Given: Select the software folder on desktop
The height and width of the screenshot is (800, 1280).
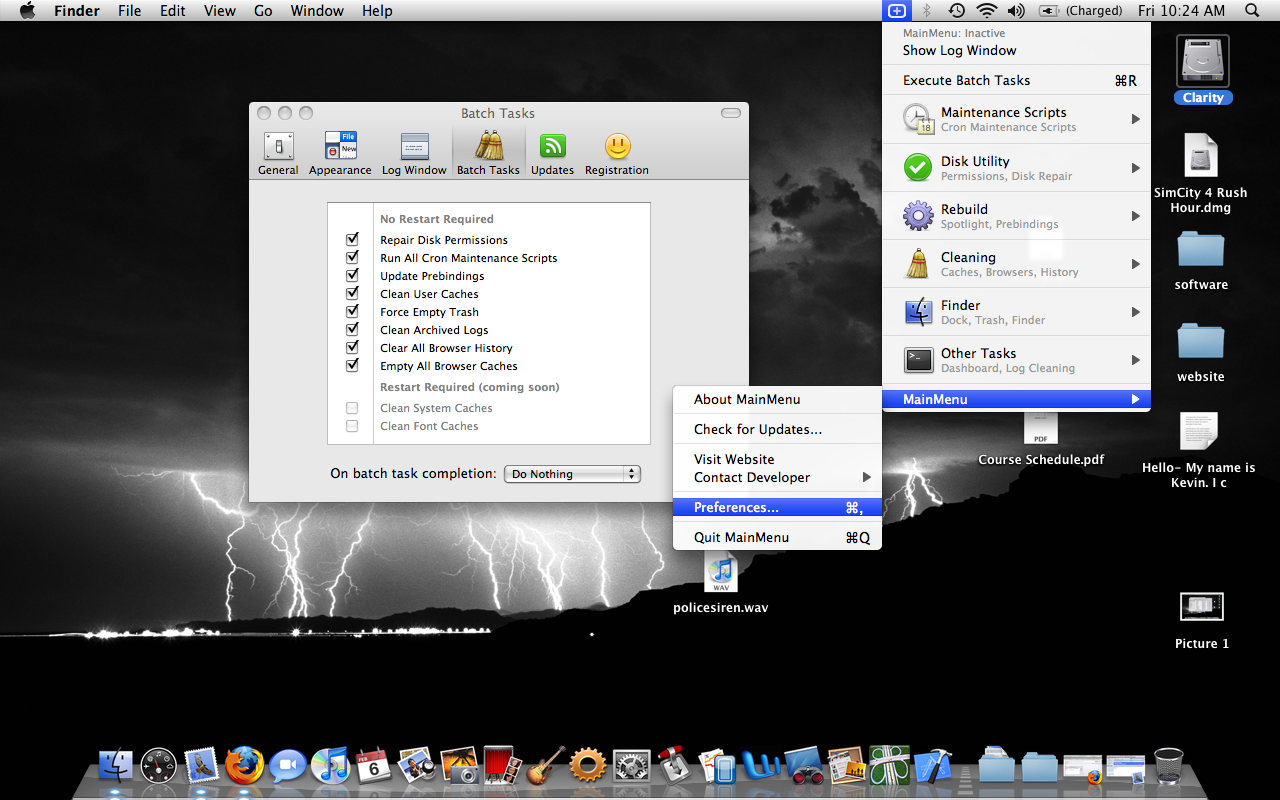Looking at the screenshot, I should click(x=1201, y=250).
